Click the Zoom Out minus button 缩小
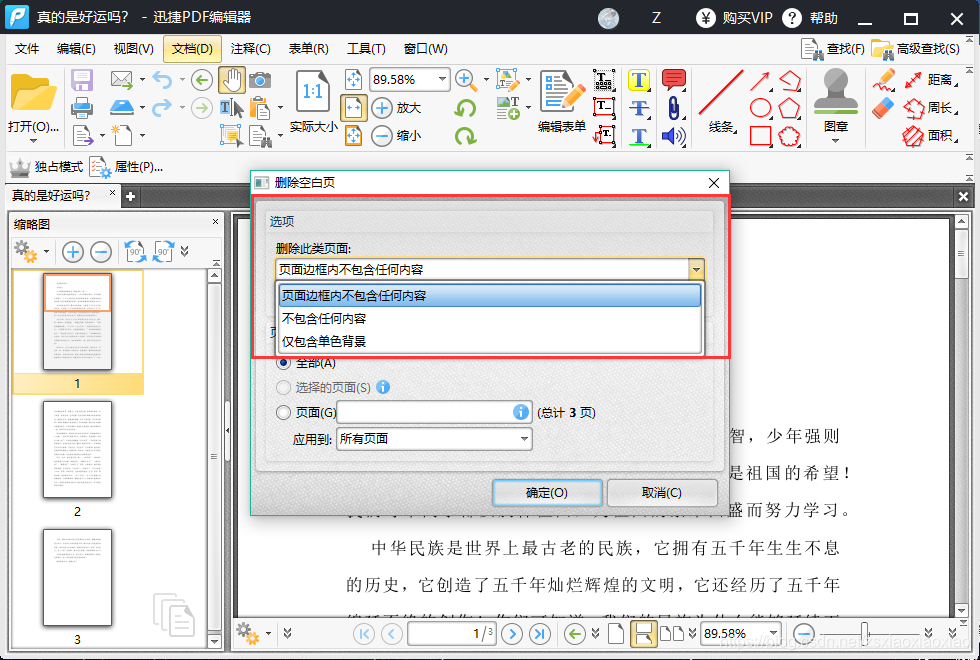The width and height of the screenshot is (980, 660). pyautogui.click(x=396, y=135)
